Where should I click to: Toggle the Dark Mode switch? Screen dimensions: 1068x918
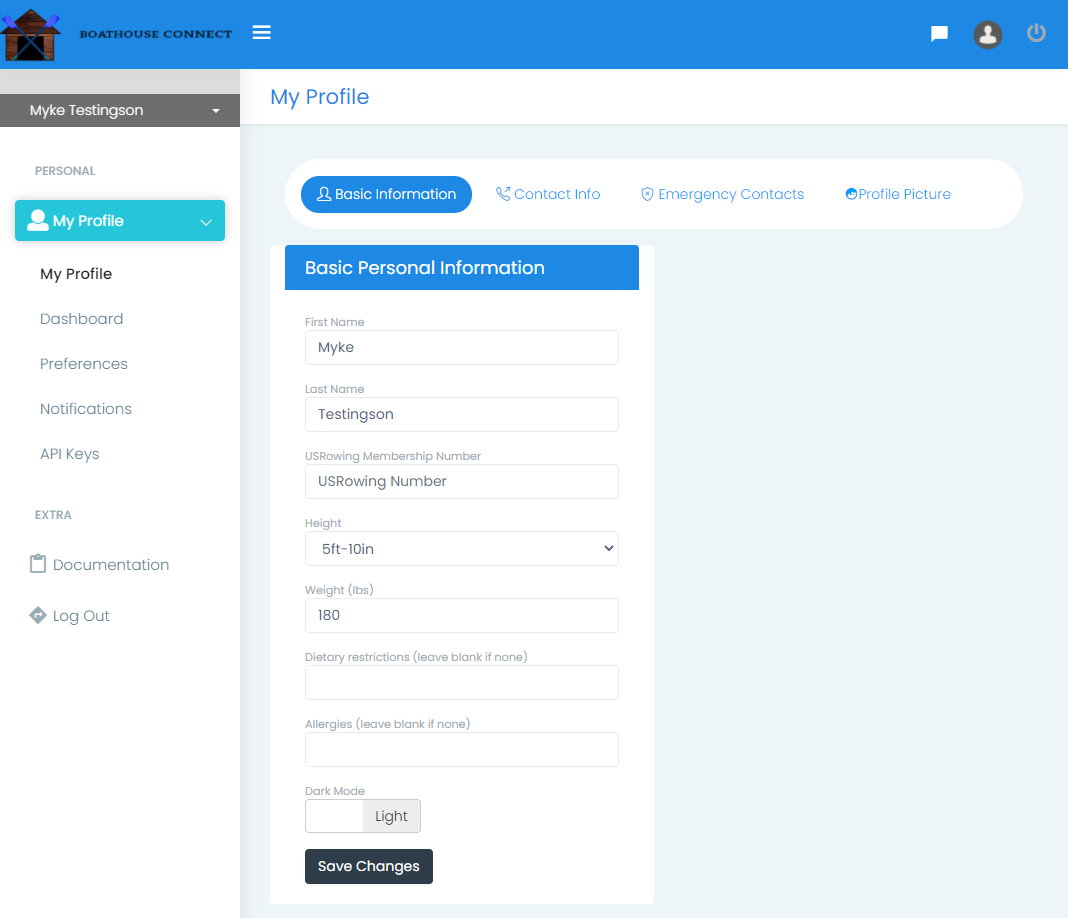point(362,816)
